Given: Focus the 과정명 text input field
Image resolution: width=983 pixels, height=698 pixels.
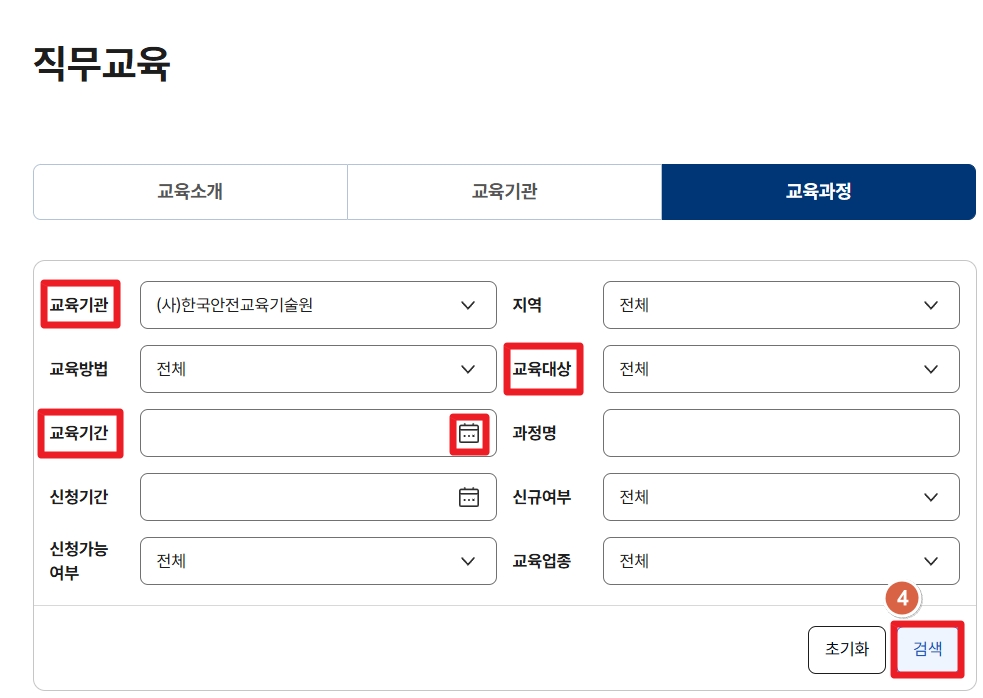Looking at the screenshot, I should click(780, 433).
